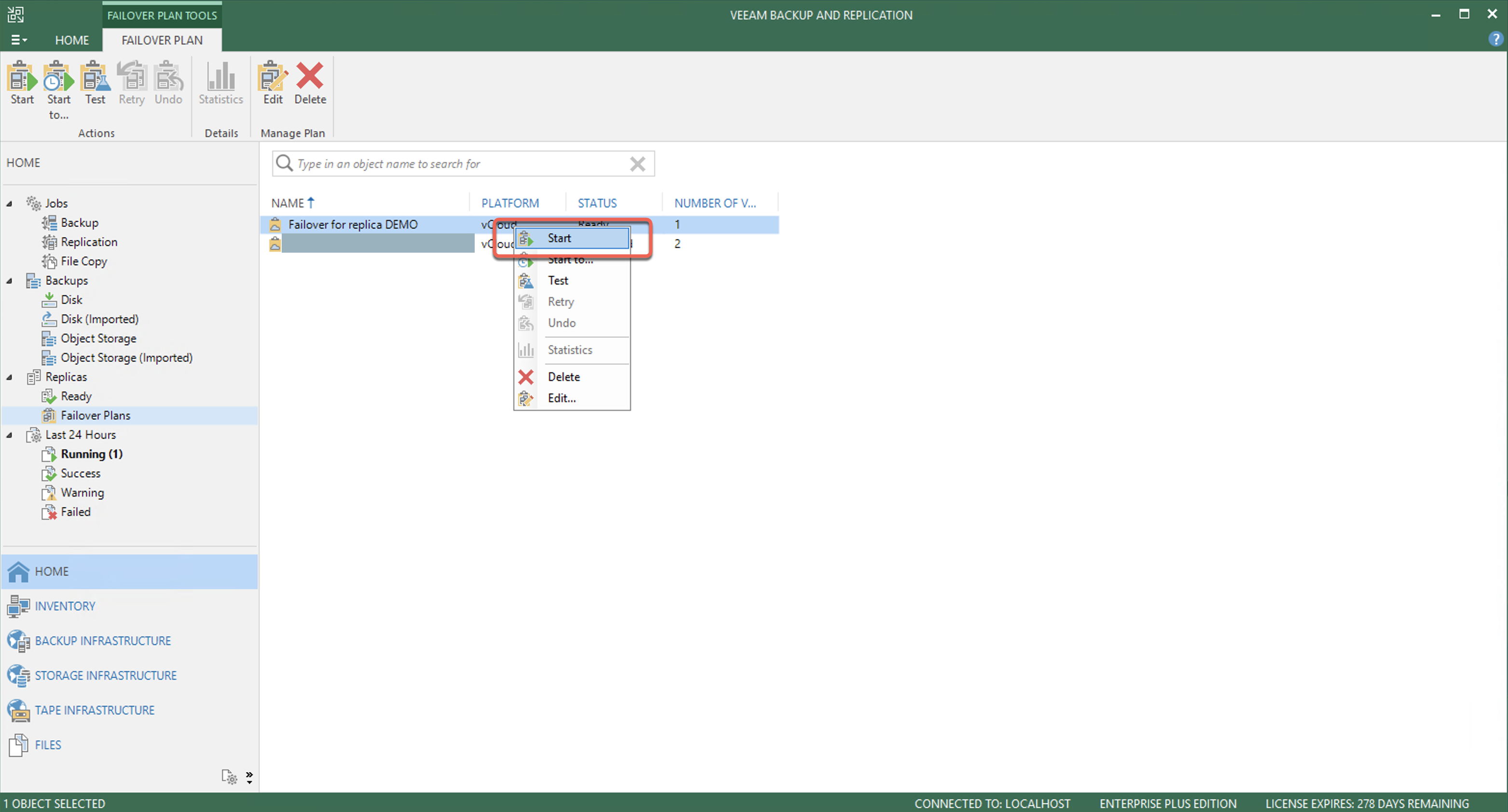
Task: Collapse the Backups tree node
Action: click(9, 281)
